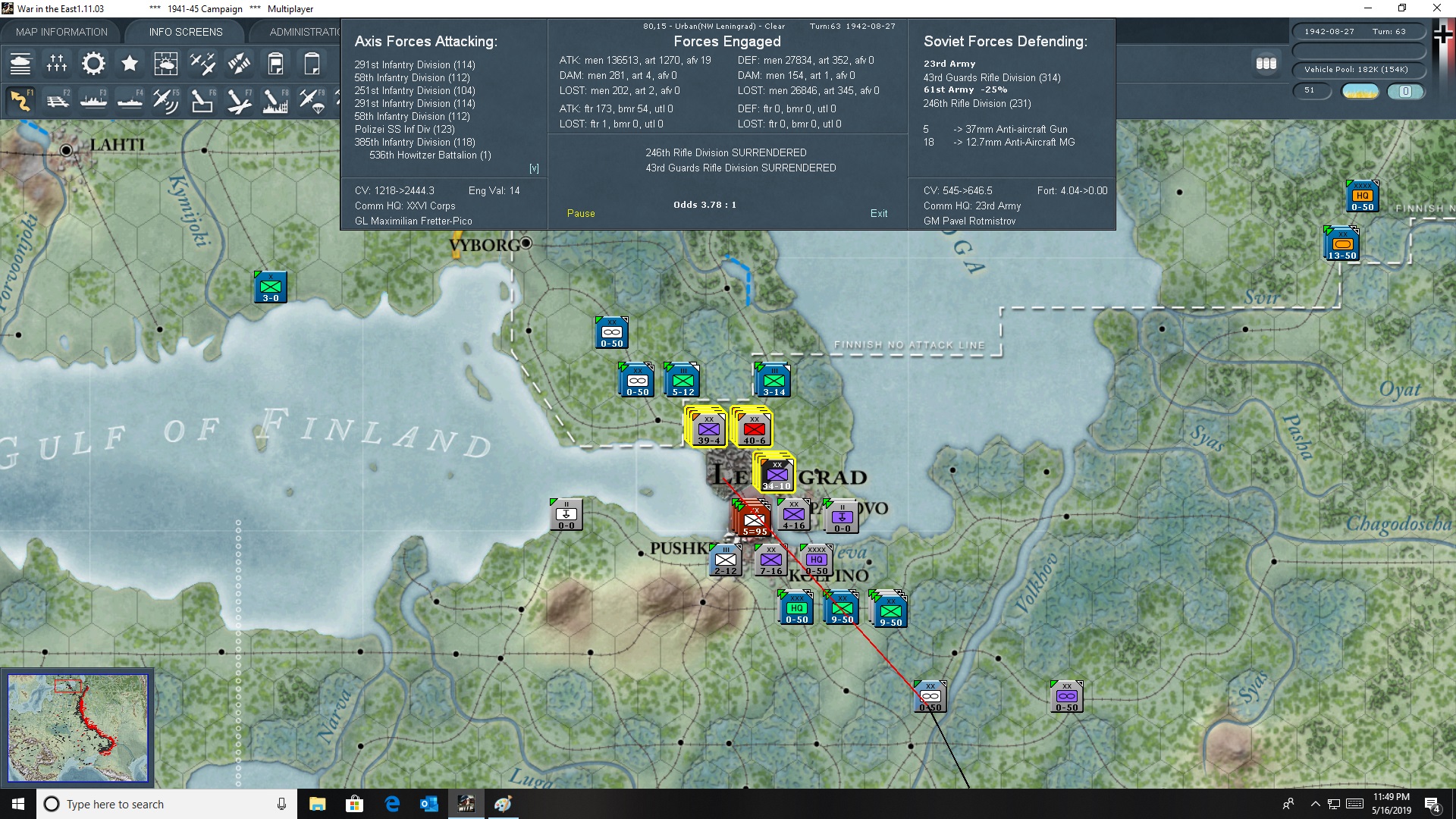1456x819 pixels.
Task: Select the 5-12 Finnish unit counter
Action: [x=683, y=381]
